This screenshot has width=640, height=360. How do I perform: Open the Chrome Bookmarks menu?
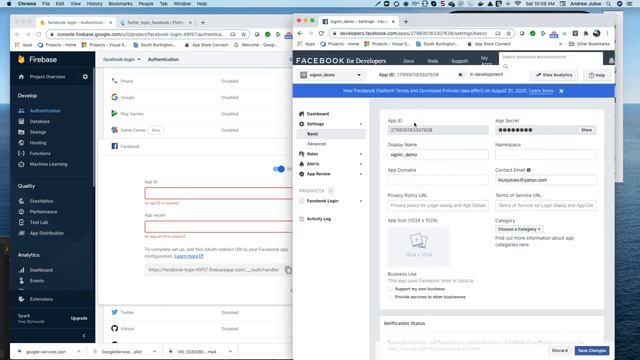click(120, 4)
